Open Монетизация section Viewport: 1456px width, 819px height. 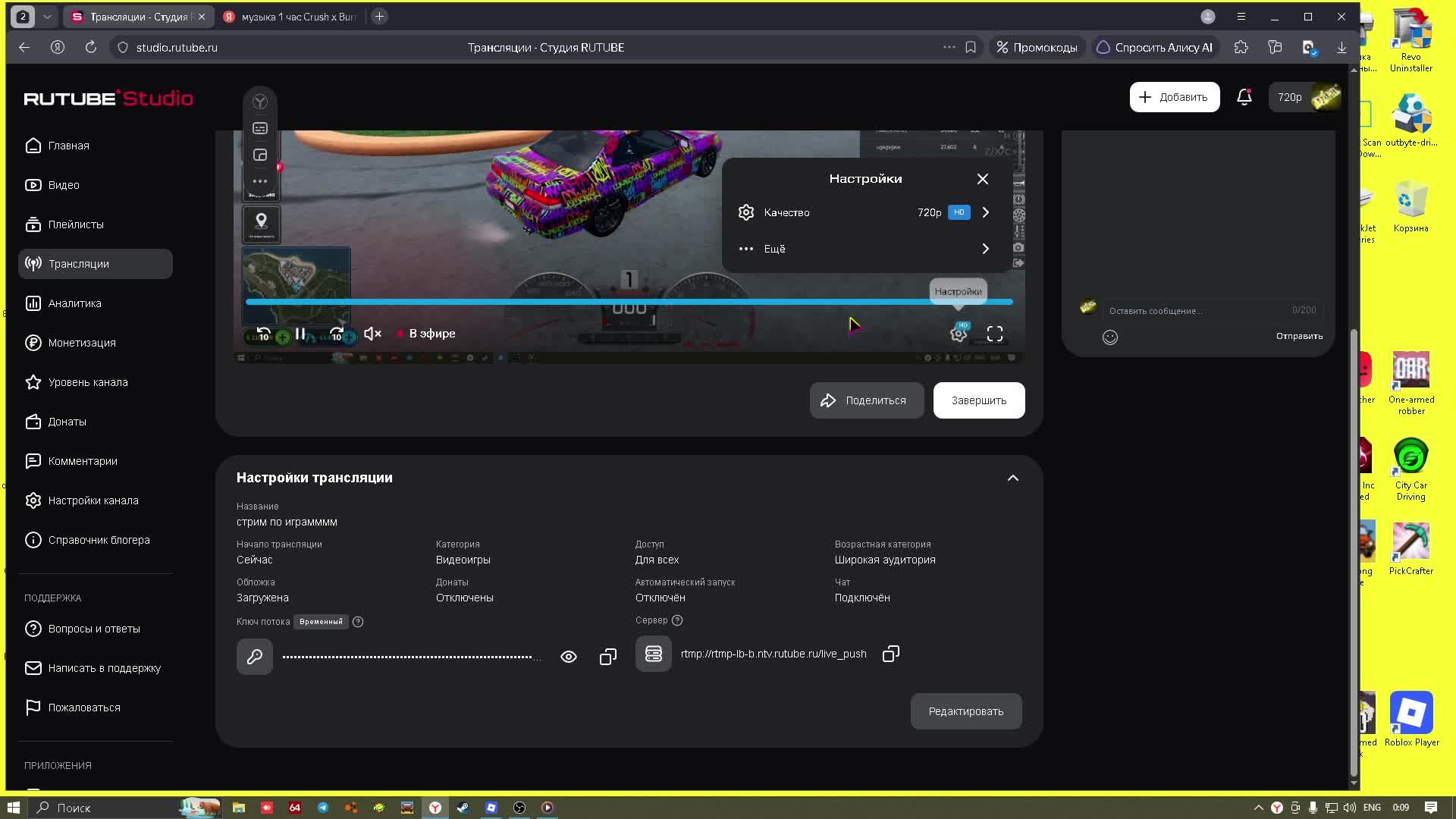(x=96, y=343)
